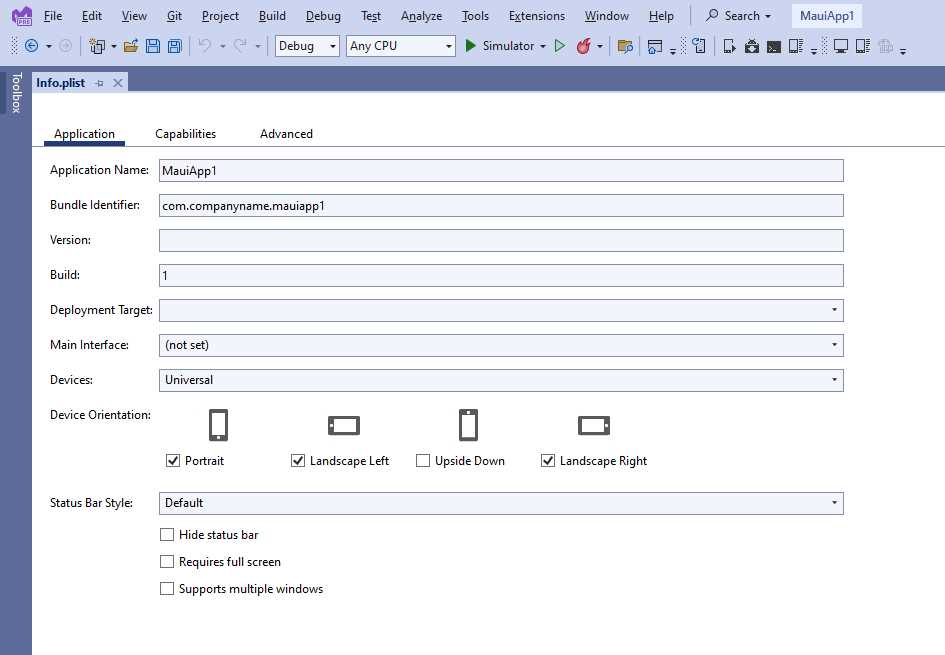Click inside the Bundle Identifier field
Image resolution: width=945 pixels, height=655 pixels.
(x=400, y=205)
